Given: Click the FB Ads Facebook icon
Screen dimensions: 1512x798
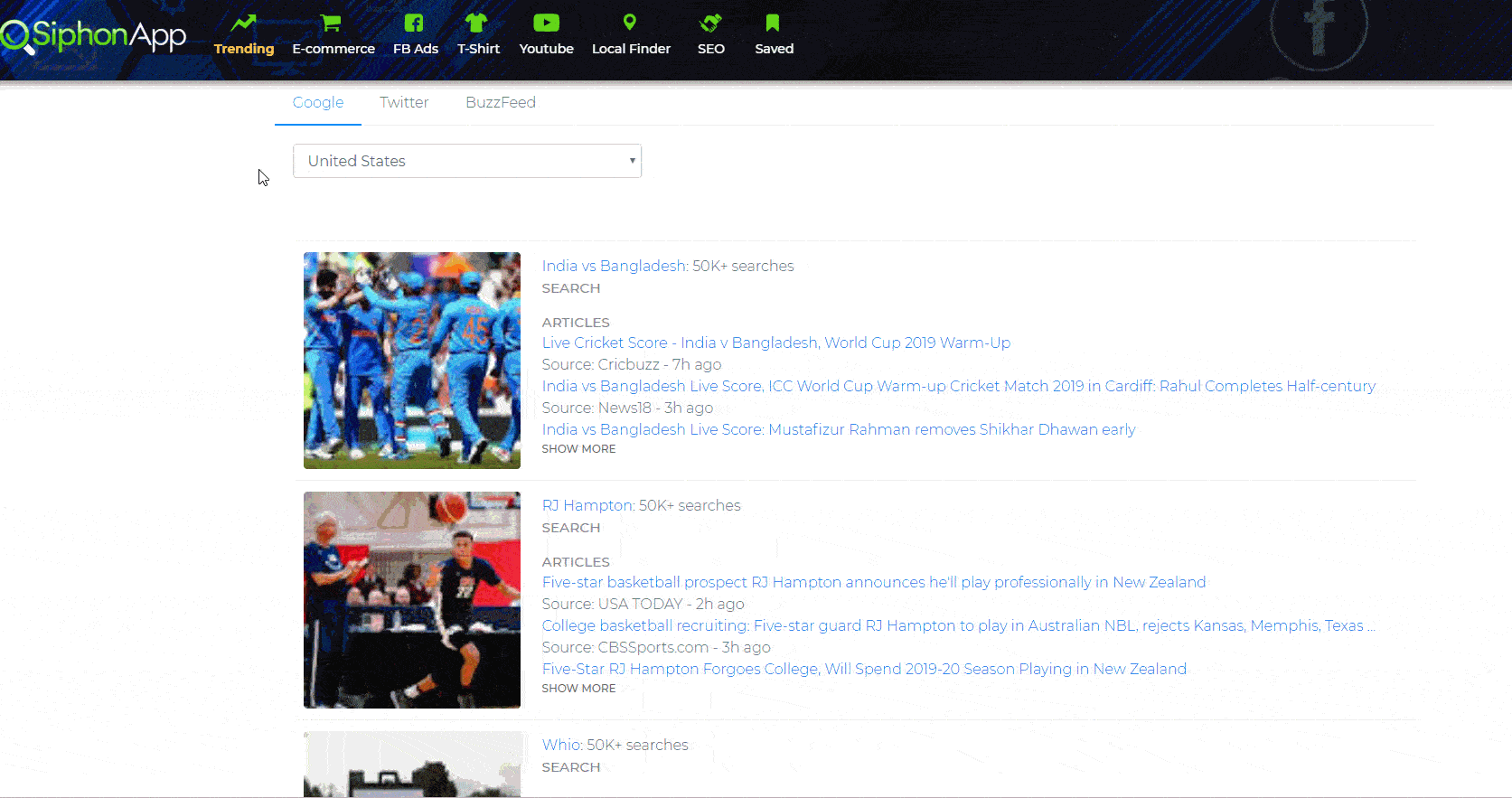Looking at the screenshot, I should click(414, 23).
